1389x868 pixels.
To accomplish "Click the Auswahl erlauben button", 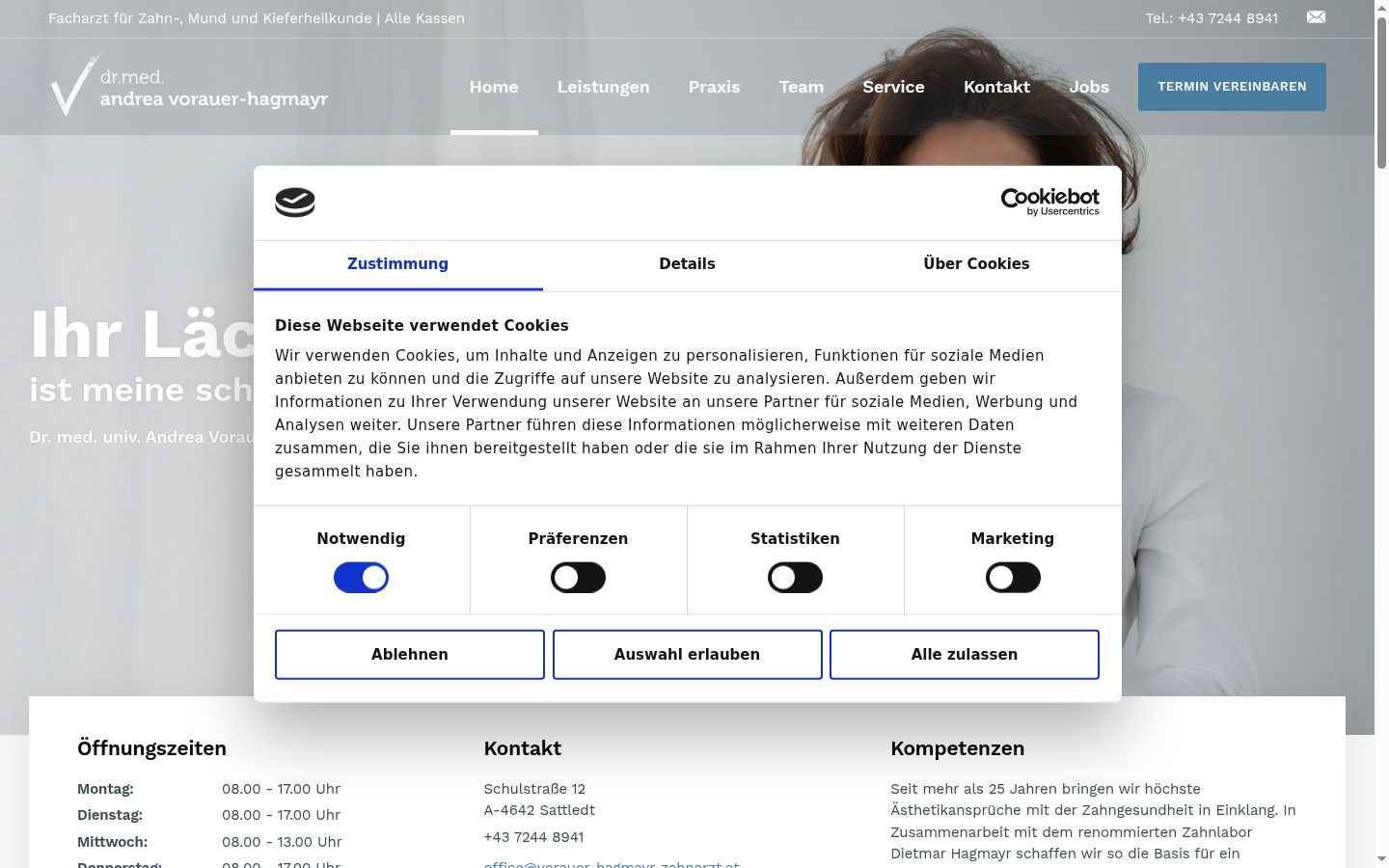I will 687,655.
